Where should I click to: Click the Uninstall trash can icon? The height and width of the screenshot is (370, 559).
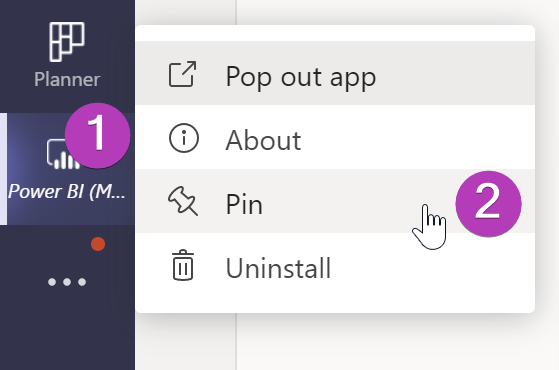tap(183, 265)
